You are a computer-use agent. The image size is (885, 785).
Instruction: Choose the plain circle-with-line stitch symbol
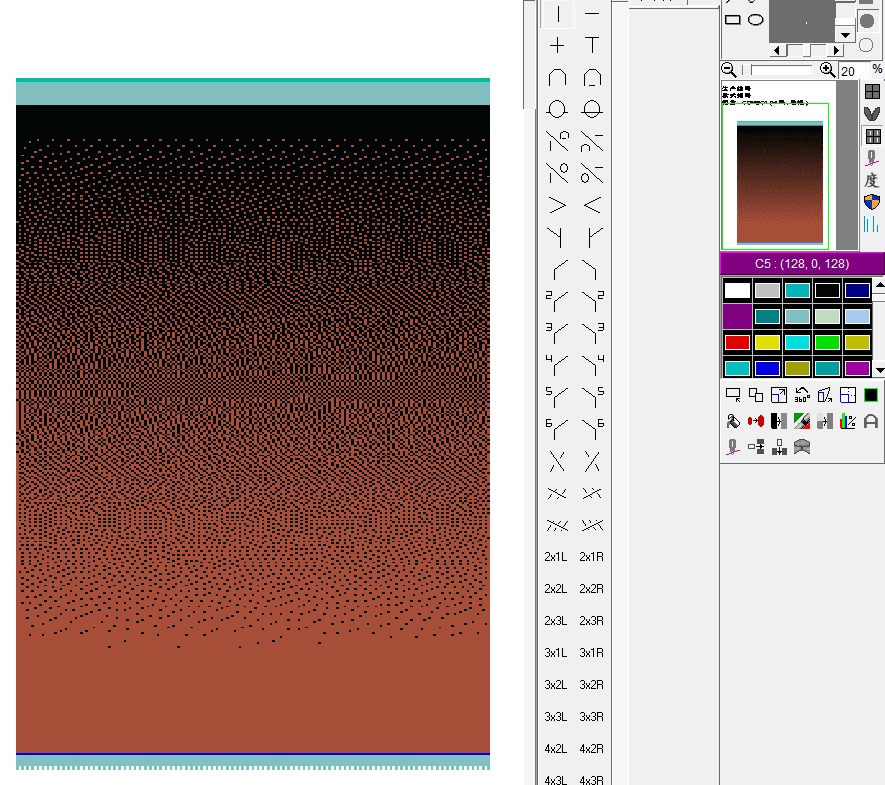click(557, 109)
